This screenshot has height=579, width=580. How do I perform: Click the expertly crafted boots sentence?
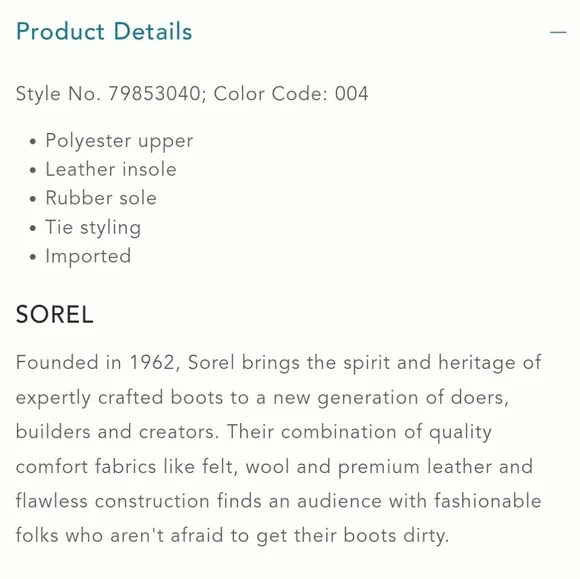point(262,398)
